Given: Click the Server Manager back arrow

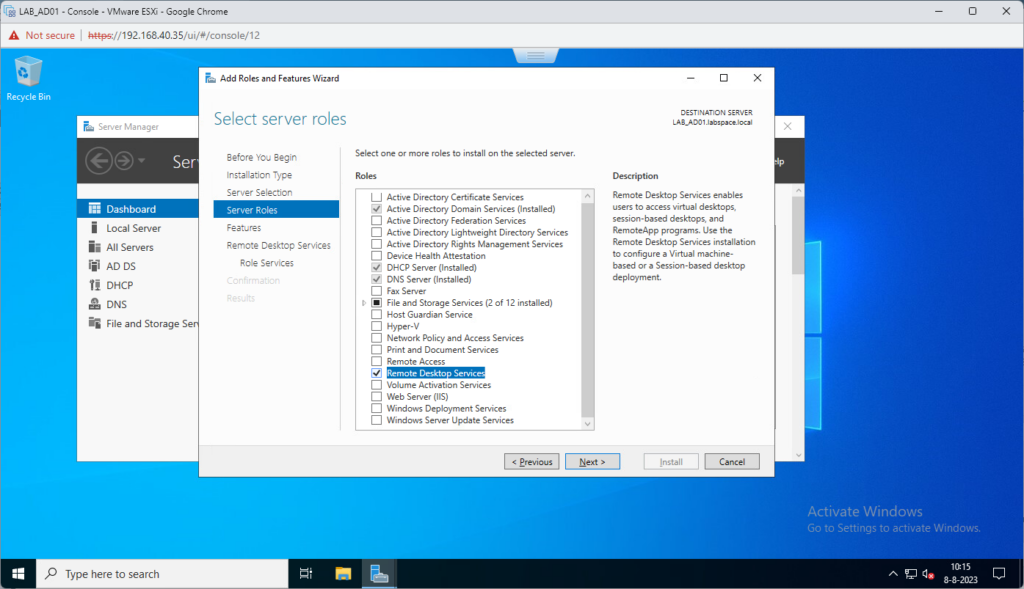Looking at the screenshot, I should [99, 160].
